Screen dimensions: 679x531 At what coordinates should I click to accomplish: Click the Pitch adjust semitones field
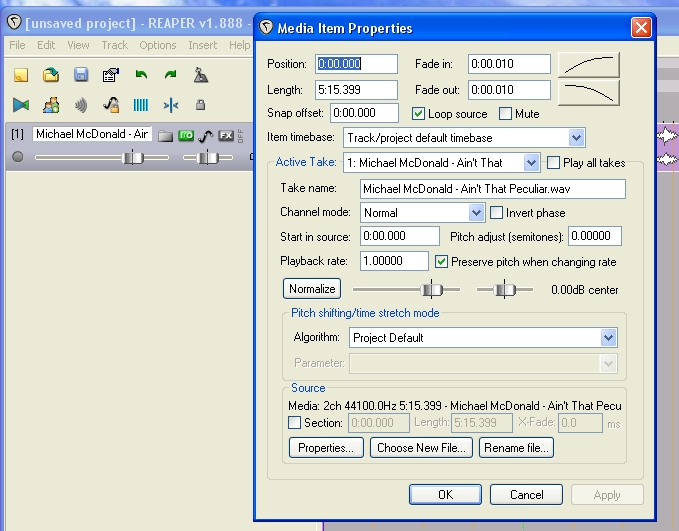tap(595, 236)
